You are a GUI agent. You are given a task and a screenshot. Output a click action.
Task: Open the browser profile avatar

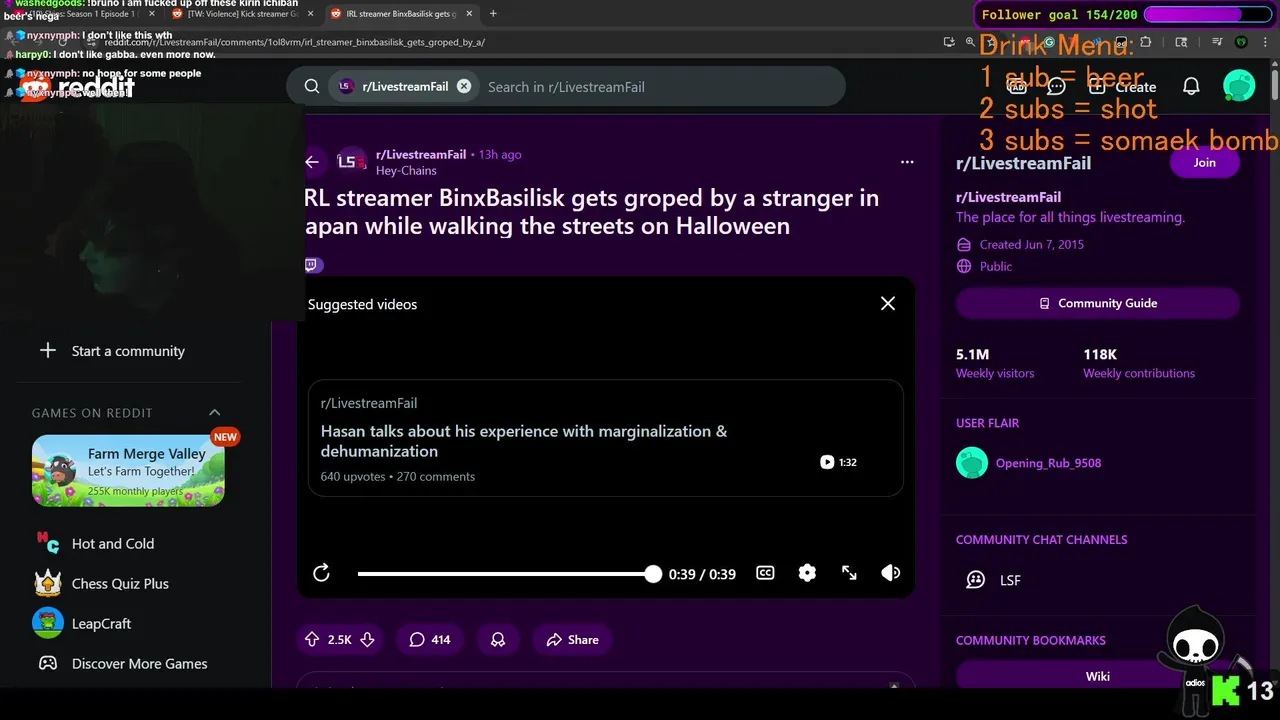[x=1241, y=42]
